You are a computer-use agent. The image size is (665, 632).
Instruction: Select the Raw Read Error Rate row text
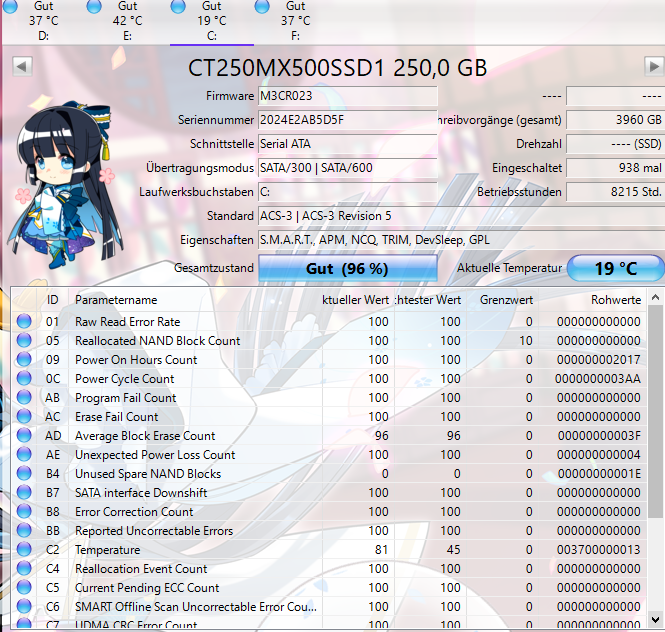click(128, 322)
